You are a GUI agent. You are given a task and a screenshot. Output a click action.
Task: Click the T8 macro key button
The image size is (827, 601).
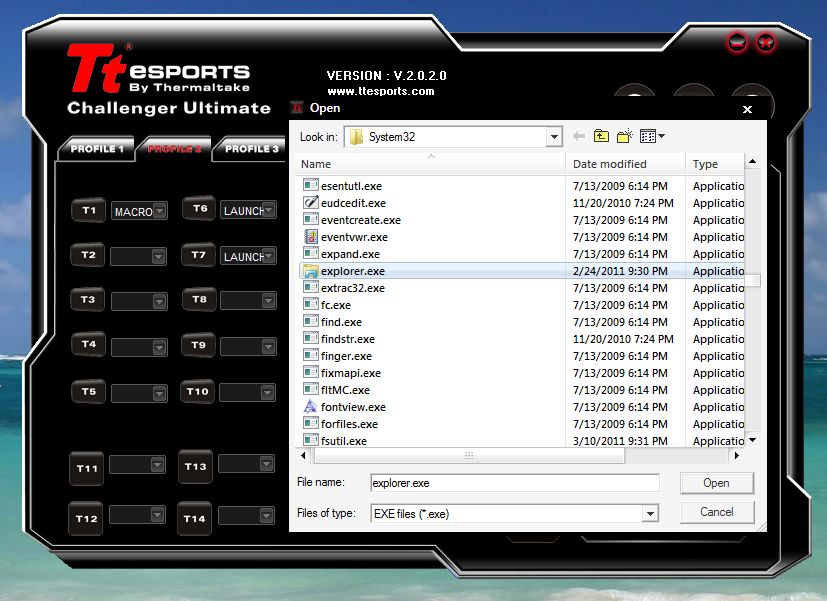point(199,299)
